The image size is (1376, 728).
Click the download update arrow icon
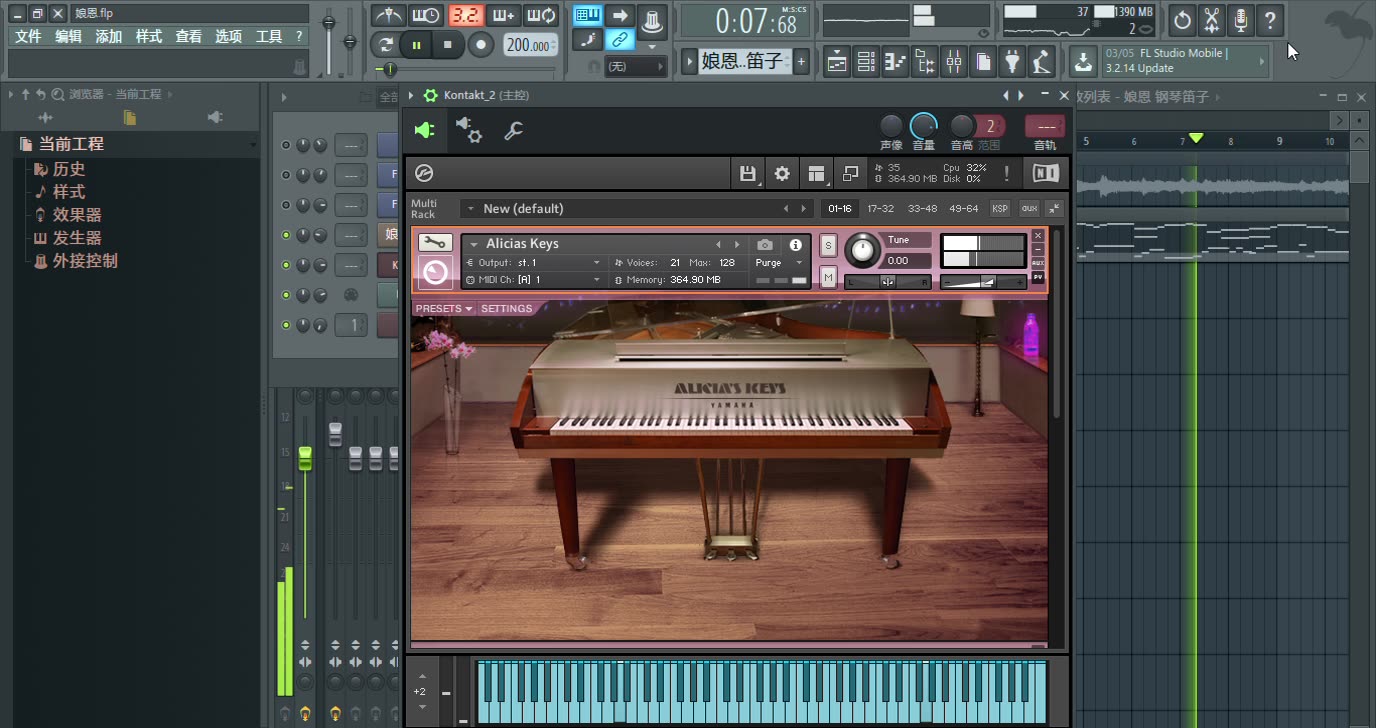click(x=1083, y=62)
